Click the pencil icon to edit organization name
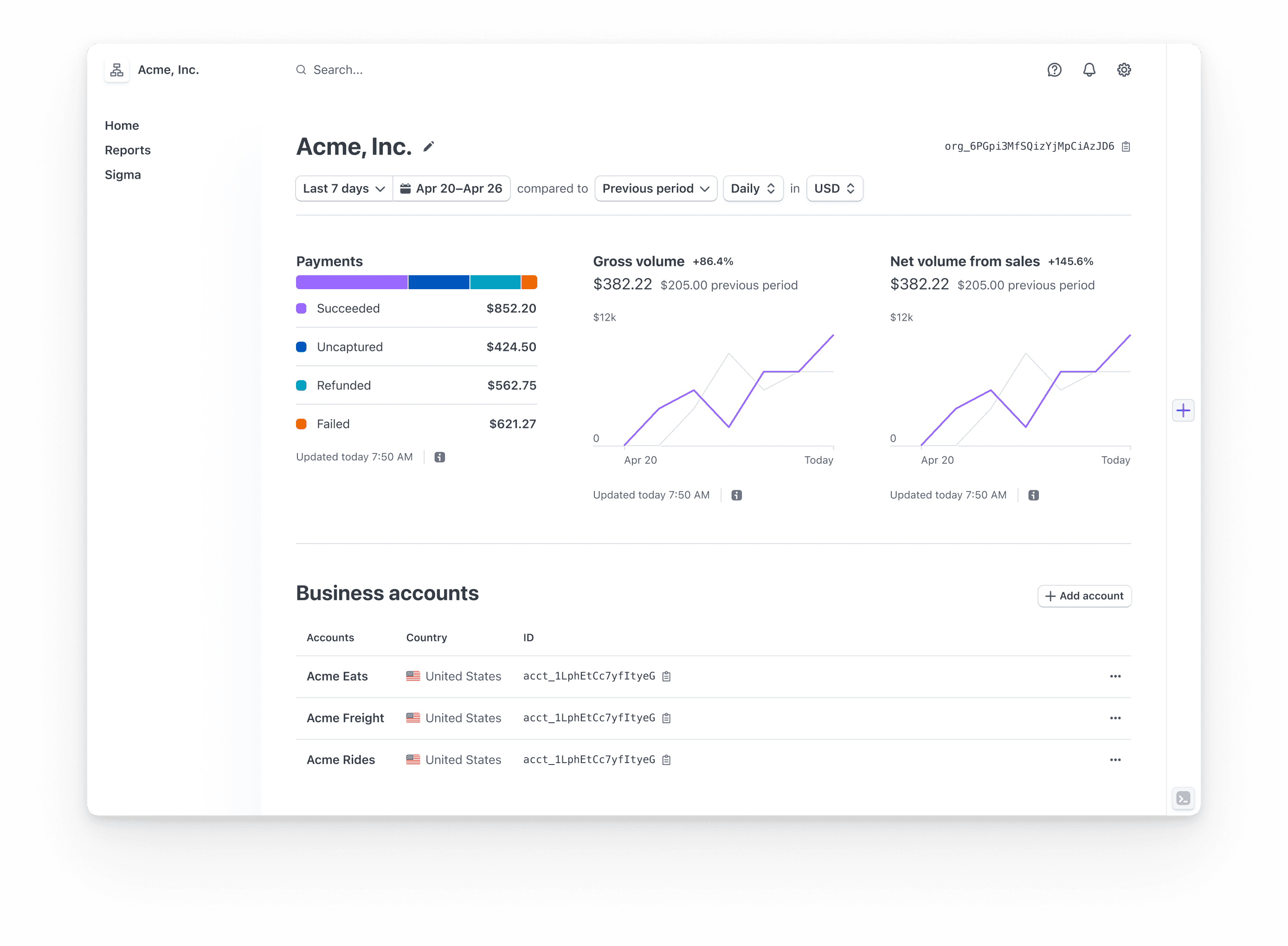The image size is (1288, 946). [x=428, y=147]
